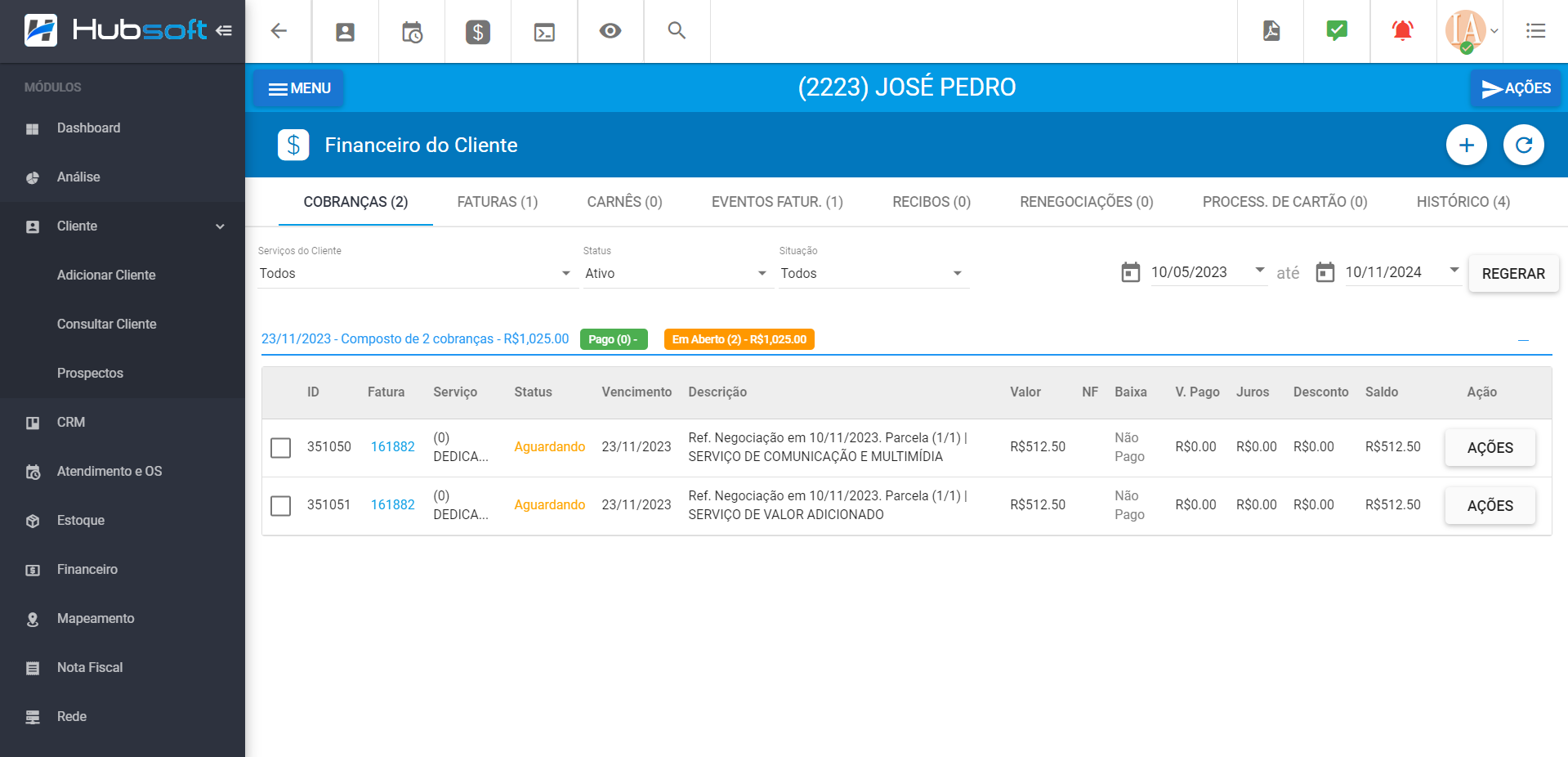Click the blue MENU button
Image resolution: width=1568 pixels, height=757 pixels.
point(298,88)
